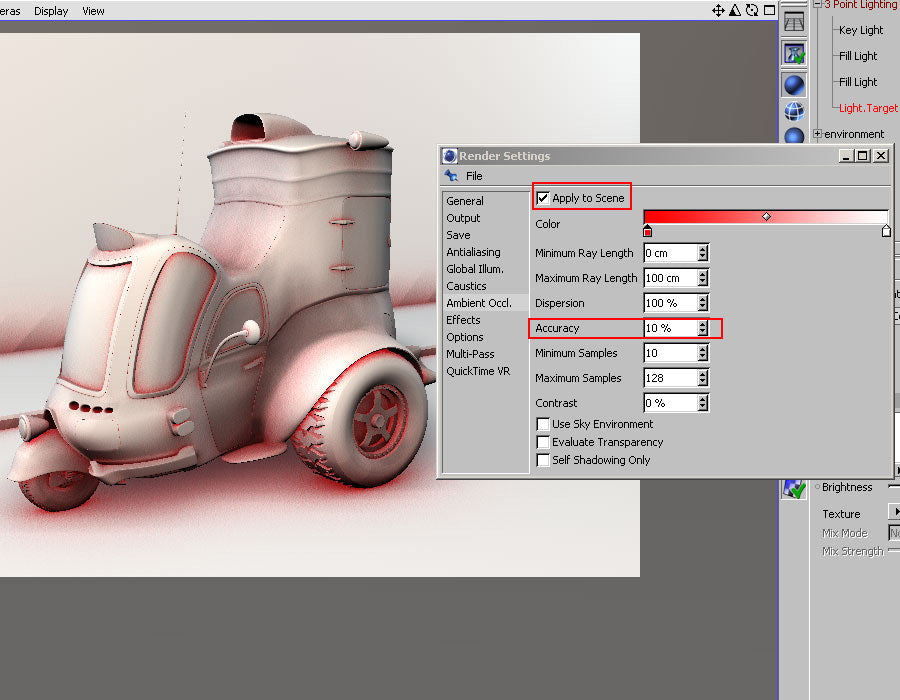Click the checkered texture icon near Brightness

[x=792, y=488]
